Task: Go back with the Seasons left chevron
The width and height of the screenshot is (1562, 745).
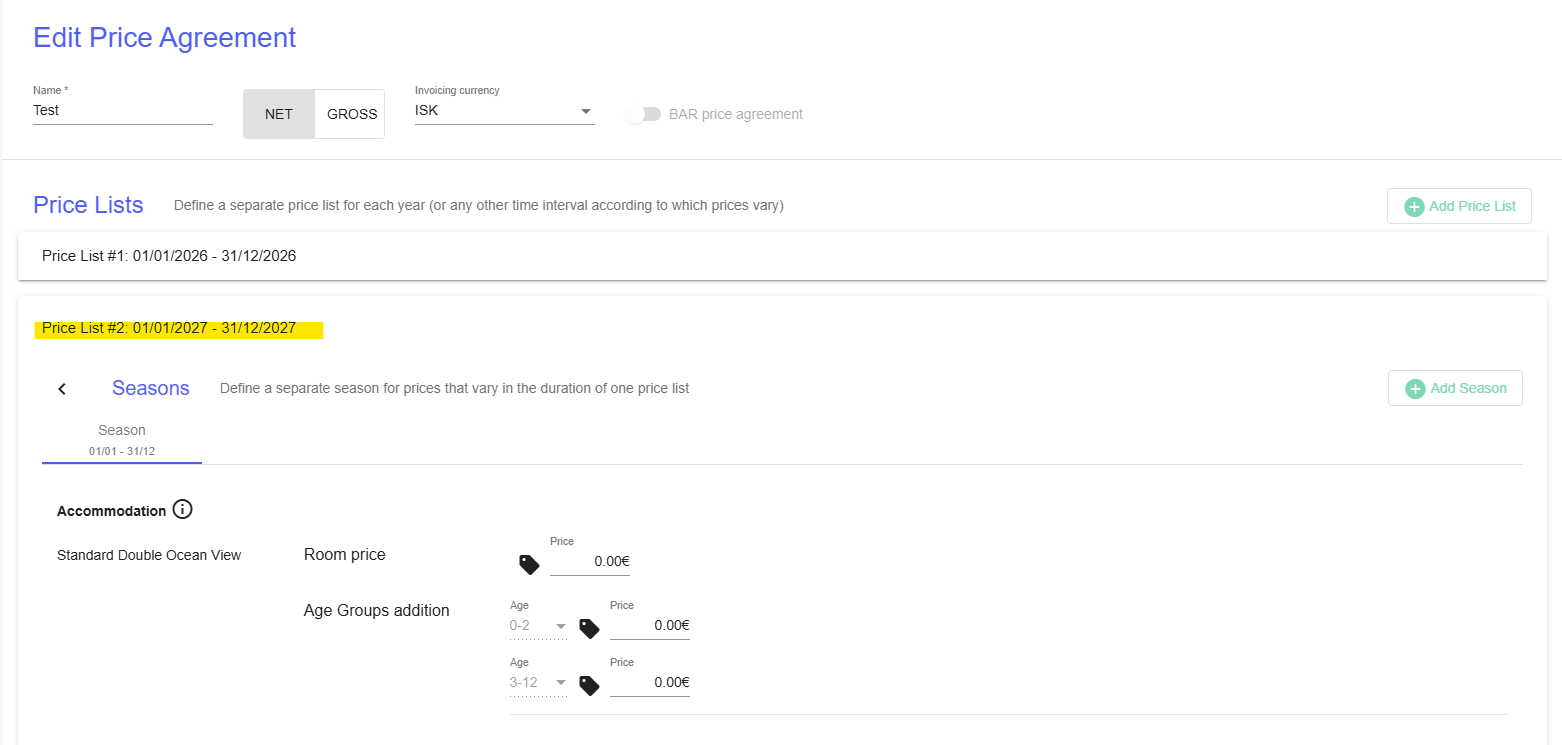Action: coord(62,389)
